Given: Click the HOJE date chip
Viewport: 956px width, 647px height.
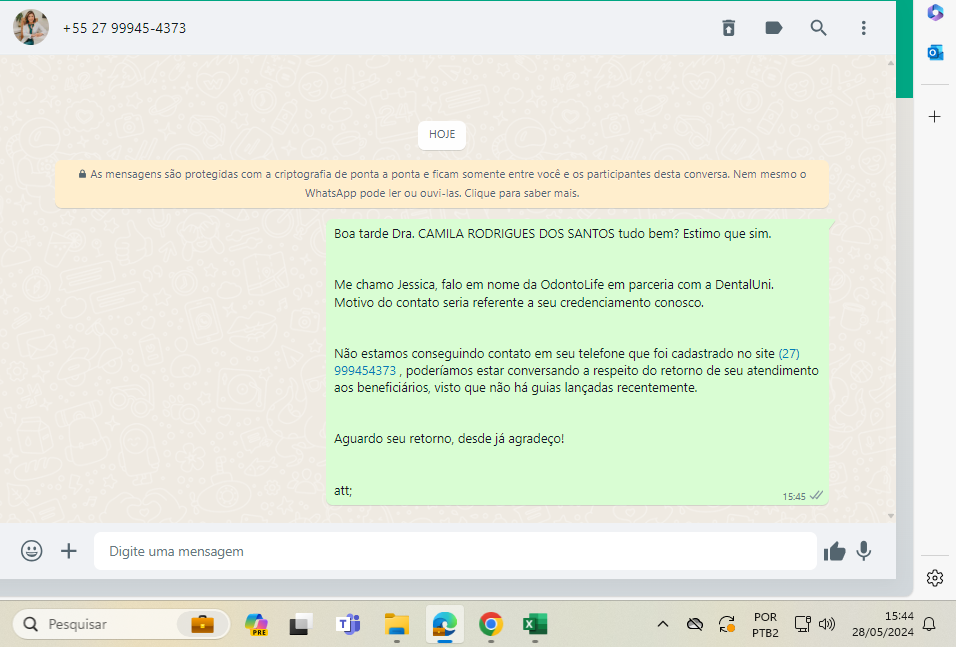Looking at the screenshot, I should pos(442,134).
